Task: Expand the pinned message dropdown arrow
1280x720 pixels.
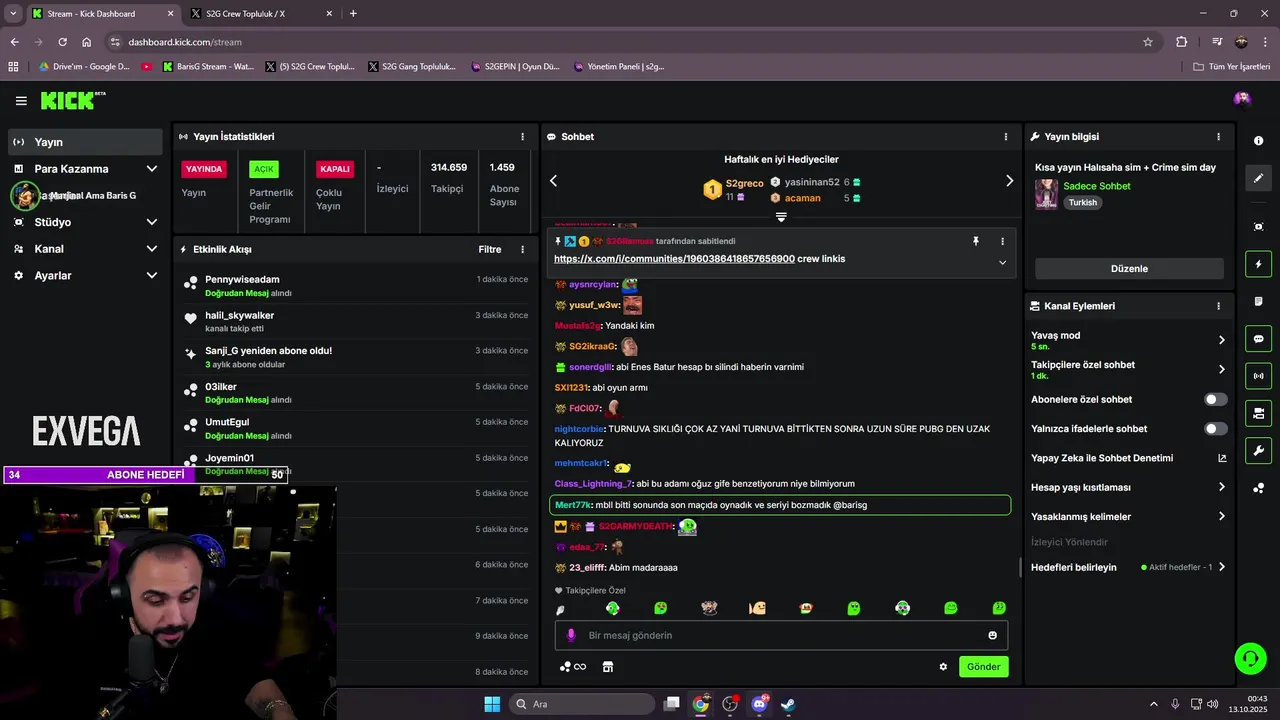Action: tap(1002, 262)
